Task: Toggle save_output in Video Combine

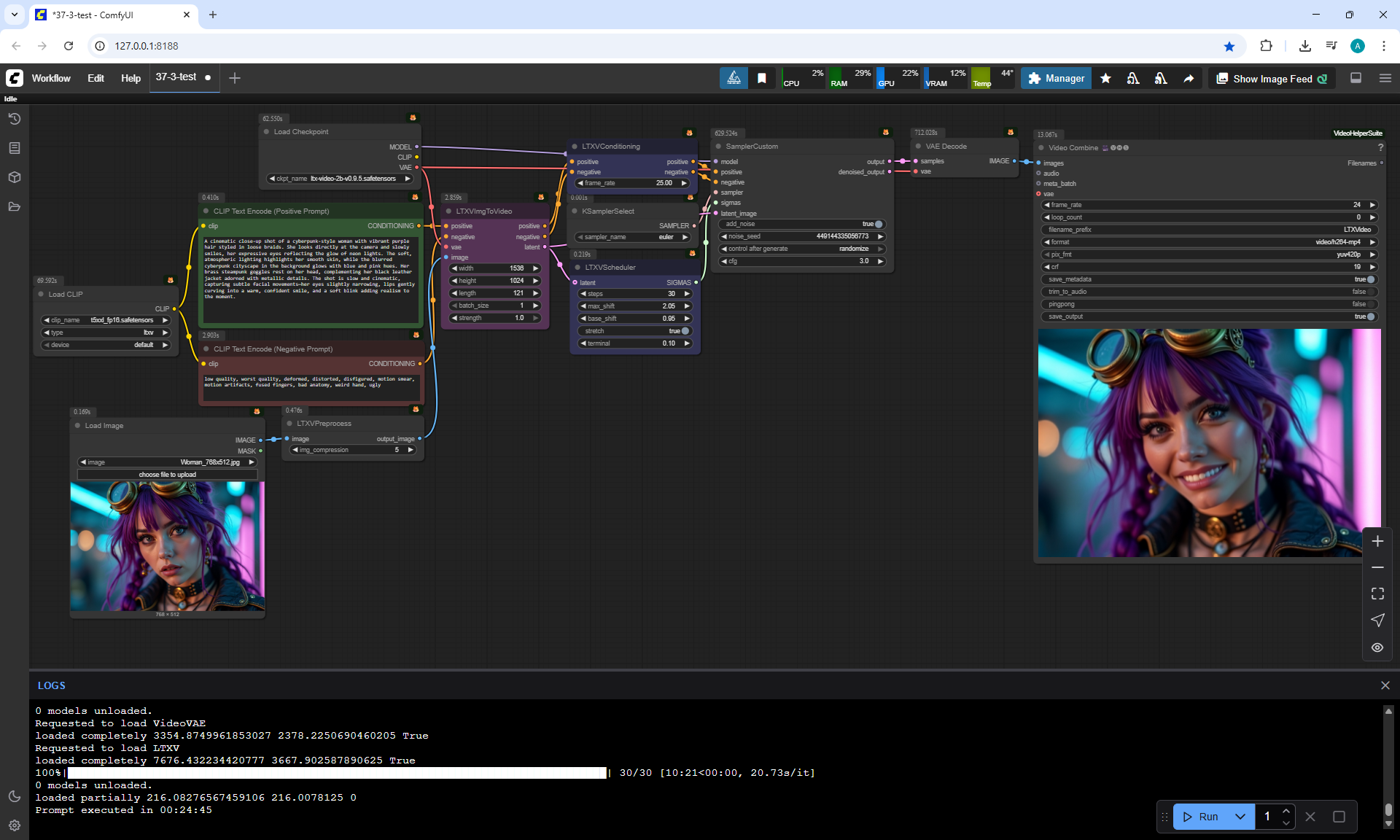Action: click(x=1370, y=316)
